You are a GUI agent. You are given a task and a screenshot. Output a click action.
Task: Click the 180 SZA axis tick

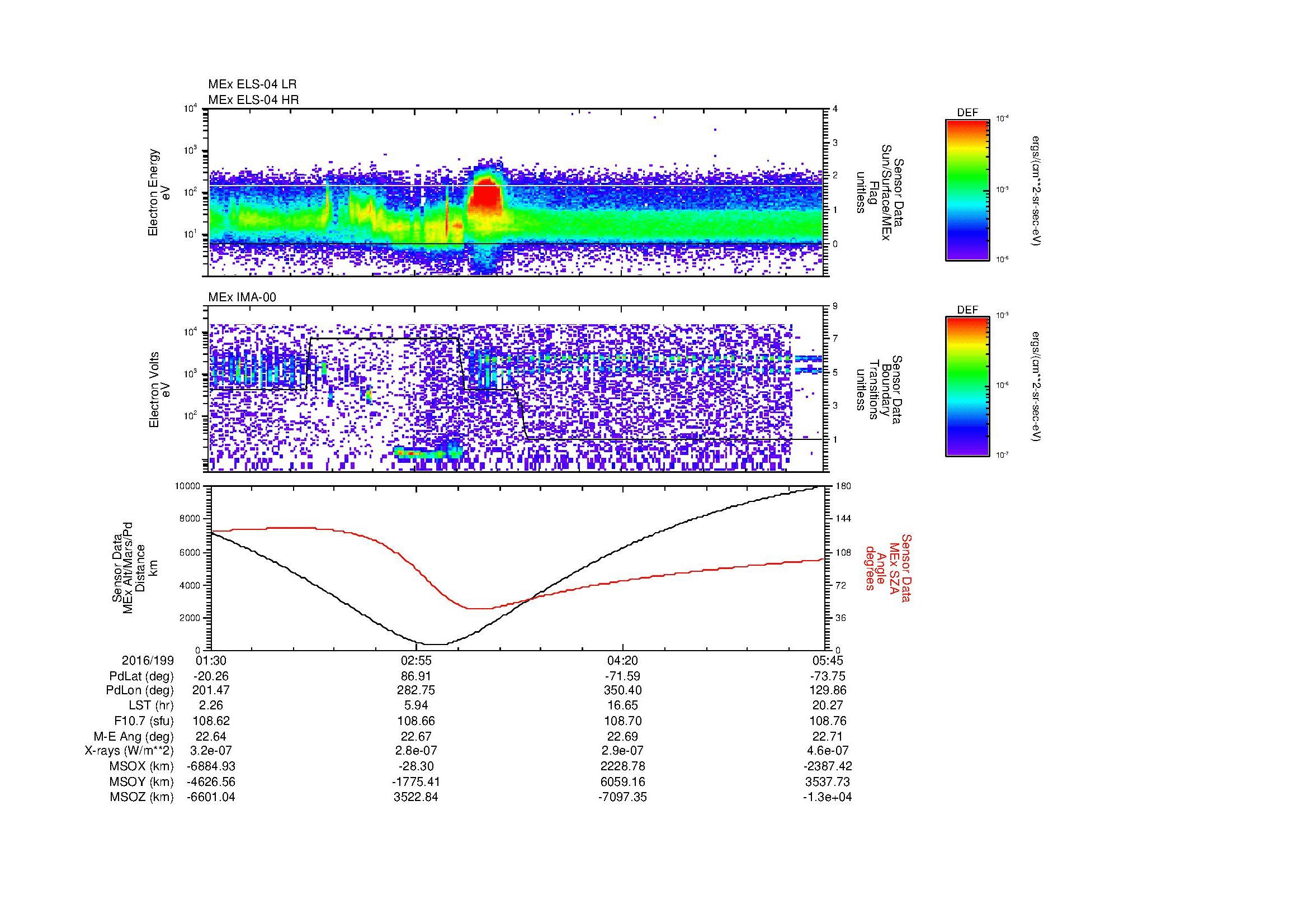pos(843,486)
